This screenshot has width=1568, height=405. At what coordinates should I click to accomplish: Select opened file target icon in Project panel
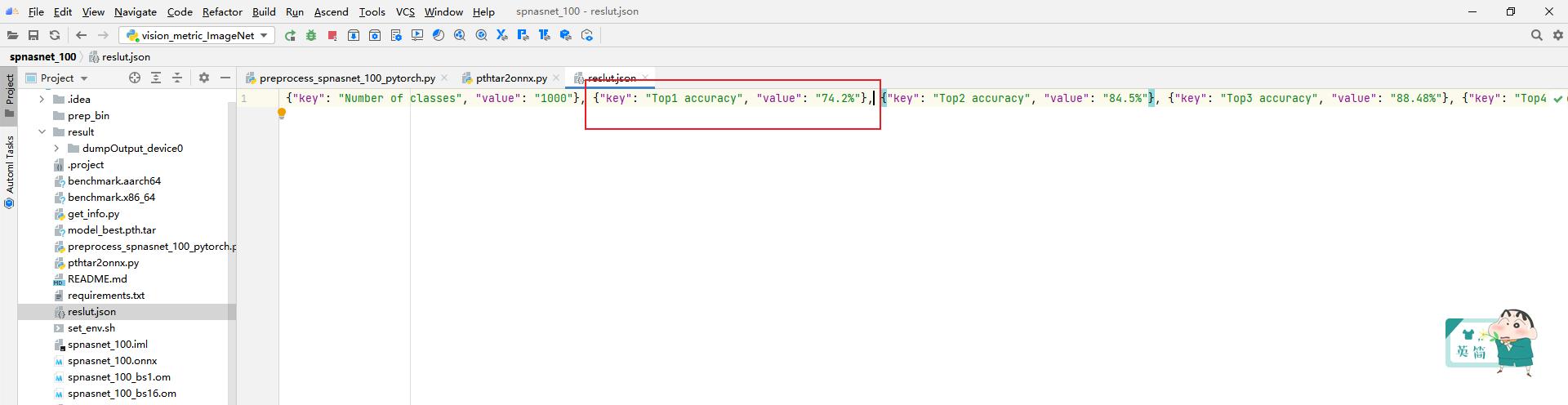(x=135, y=78)
